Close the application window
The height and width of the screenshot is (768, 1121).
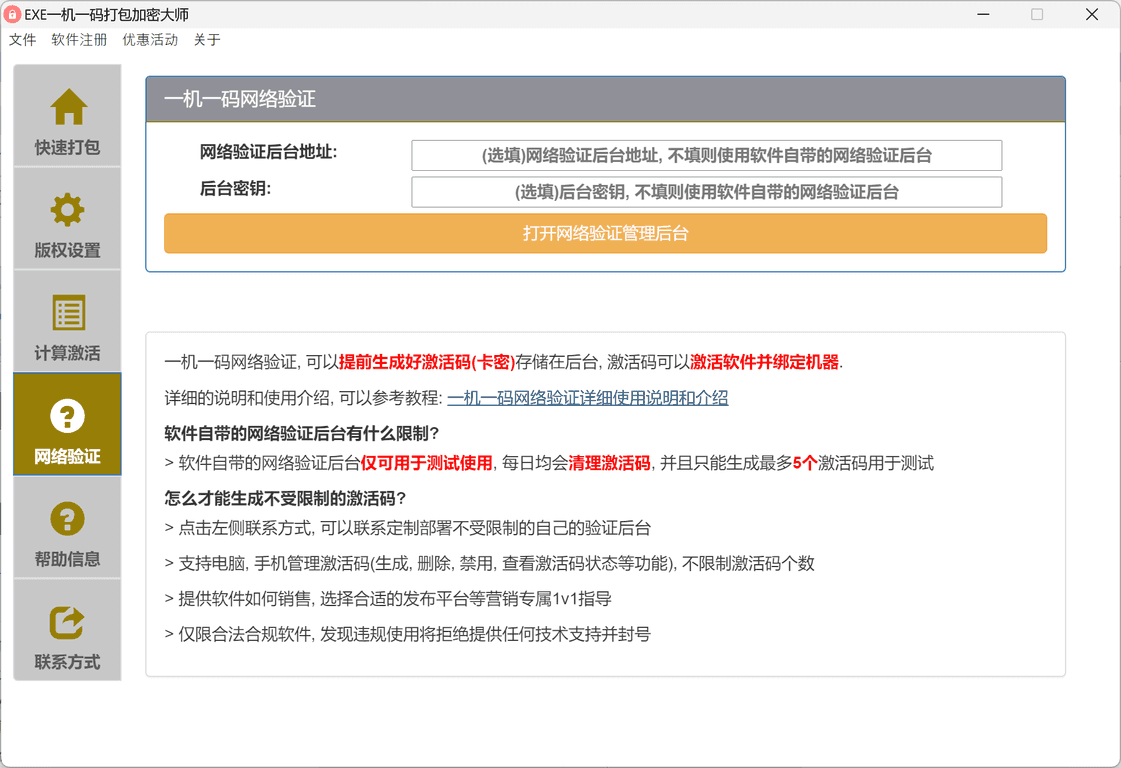pos(1092,15)
